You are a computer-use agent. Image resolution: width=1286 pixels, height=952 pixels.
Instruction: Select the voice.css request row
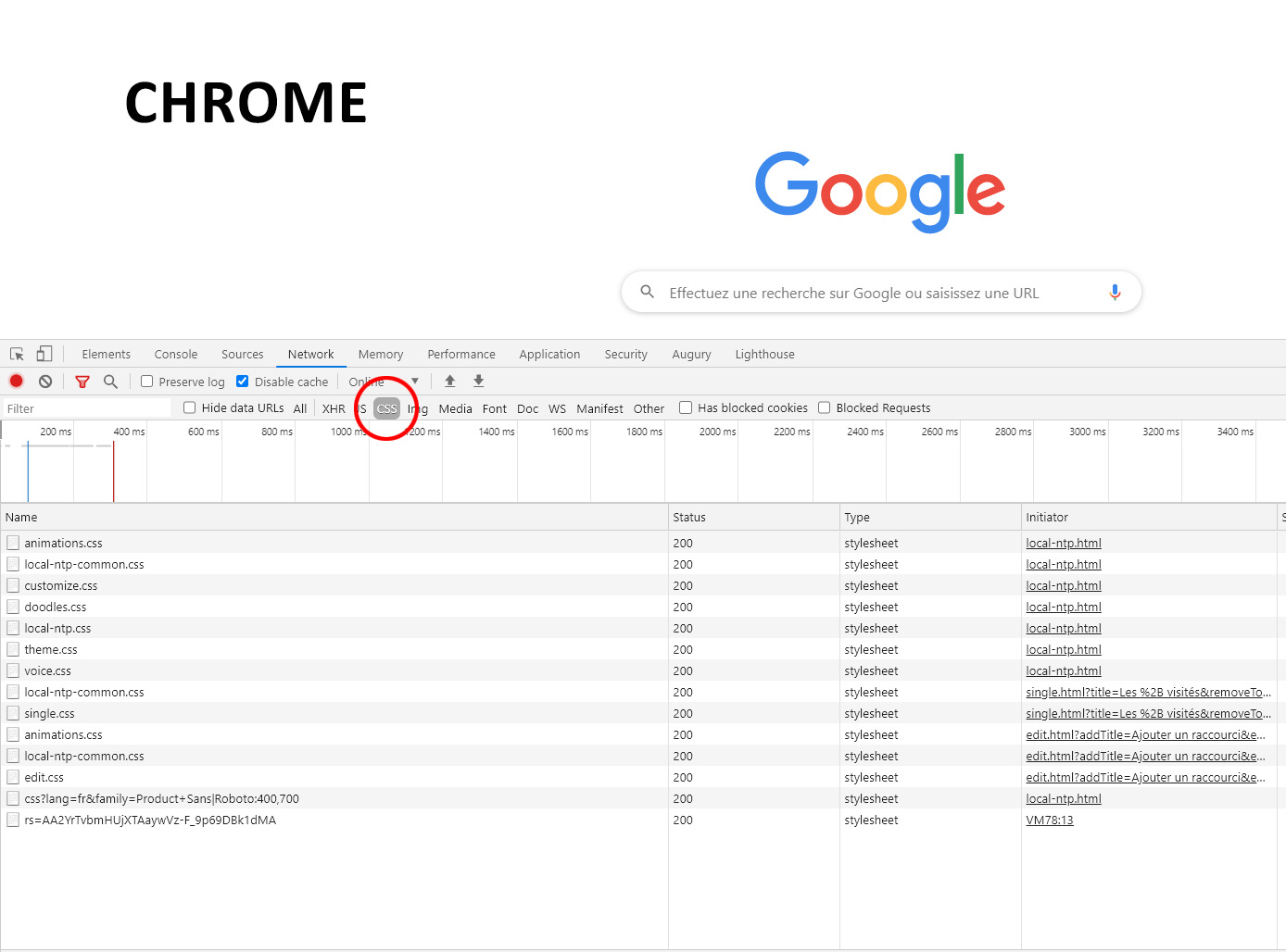tap(643, 670)
